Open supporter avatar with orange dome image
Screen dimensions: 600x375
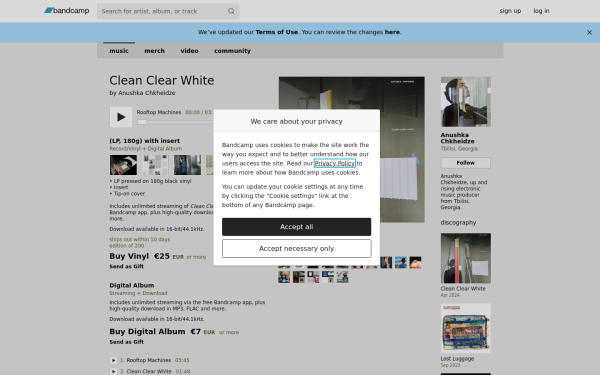(415, 262)
